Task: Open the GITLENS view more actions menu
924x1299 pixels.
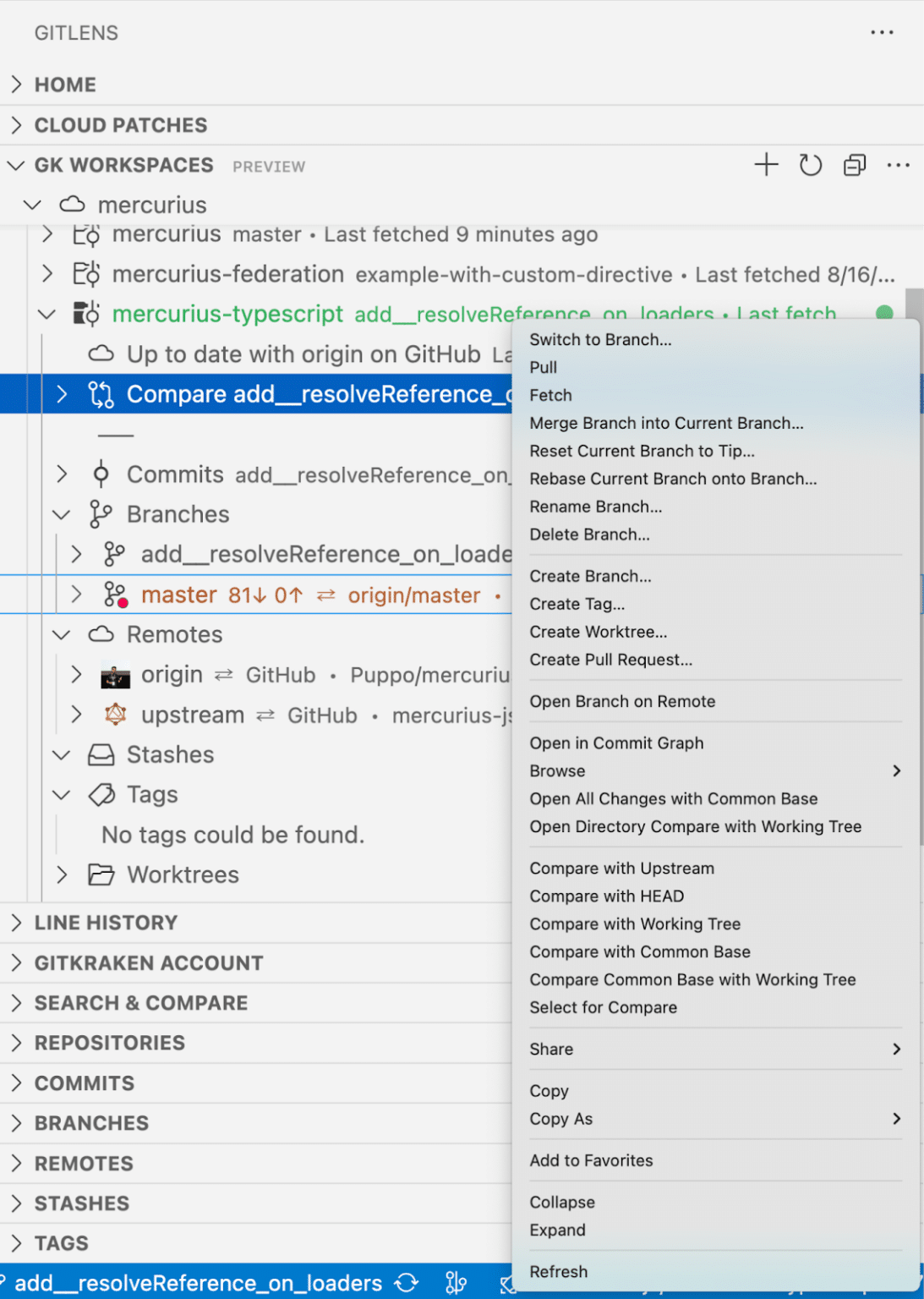Action: (882, 32)
